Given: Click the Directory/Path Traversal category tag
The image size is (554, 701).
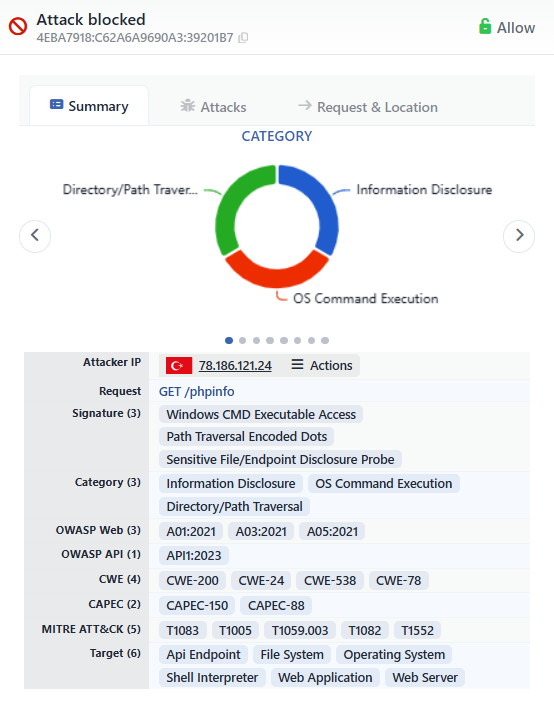Looking at the screenshot, I should tap(234, 507).
